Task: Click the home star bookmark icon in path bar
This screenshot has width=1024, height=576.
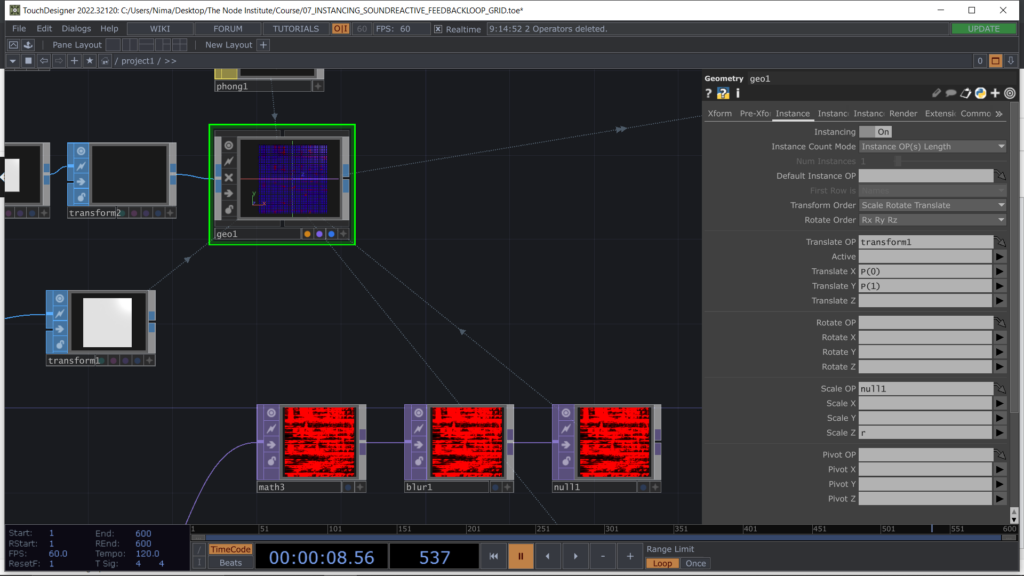Action: (89, 61)
